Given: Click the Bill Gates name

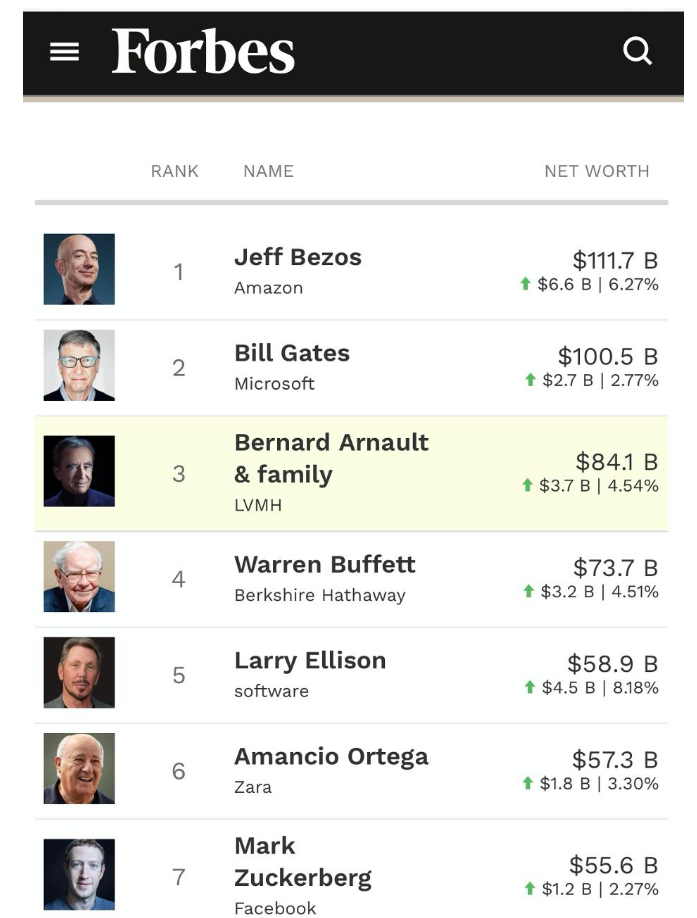Looking at the screenshot, I should click(x=292, y=353).
